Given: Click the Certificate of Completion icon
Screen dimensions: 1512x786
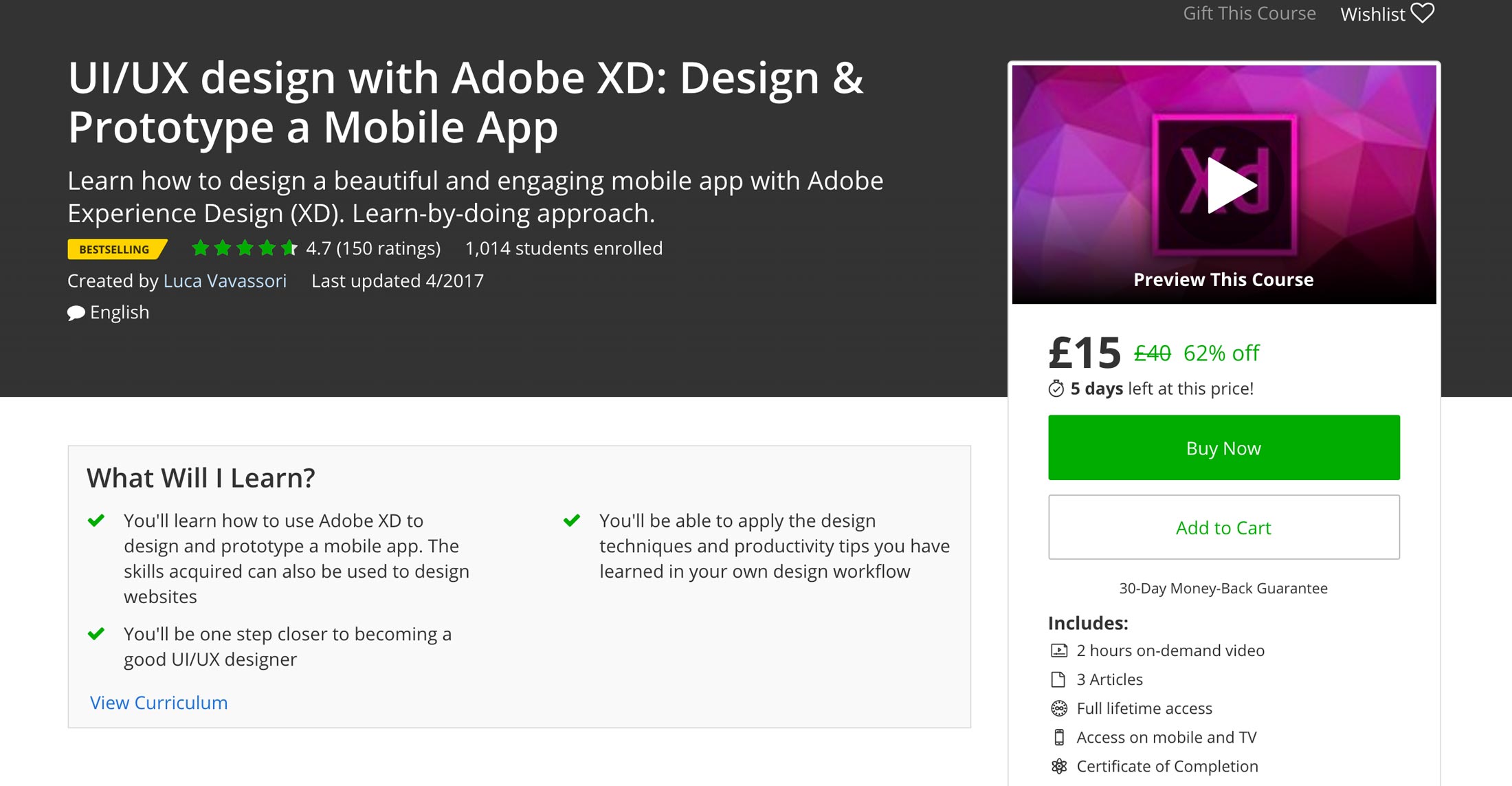Looking at the screenshot, I should (x=1059, y=766).
